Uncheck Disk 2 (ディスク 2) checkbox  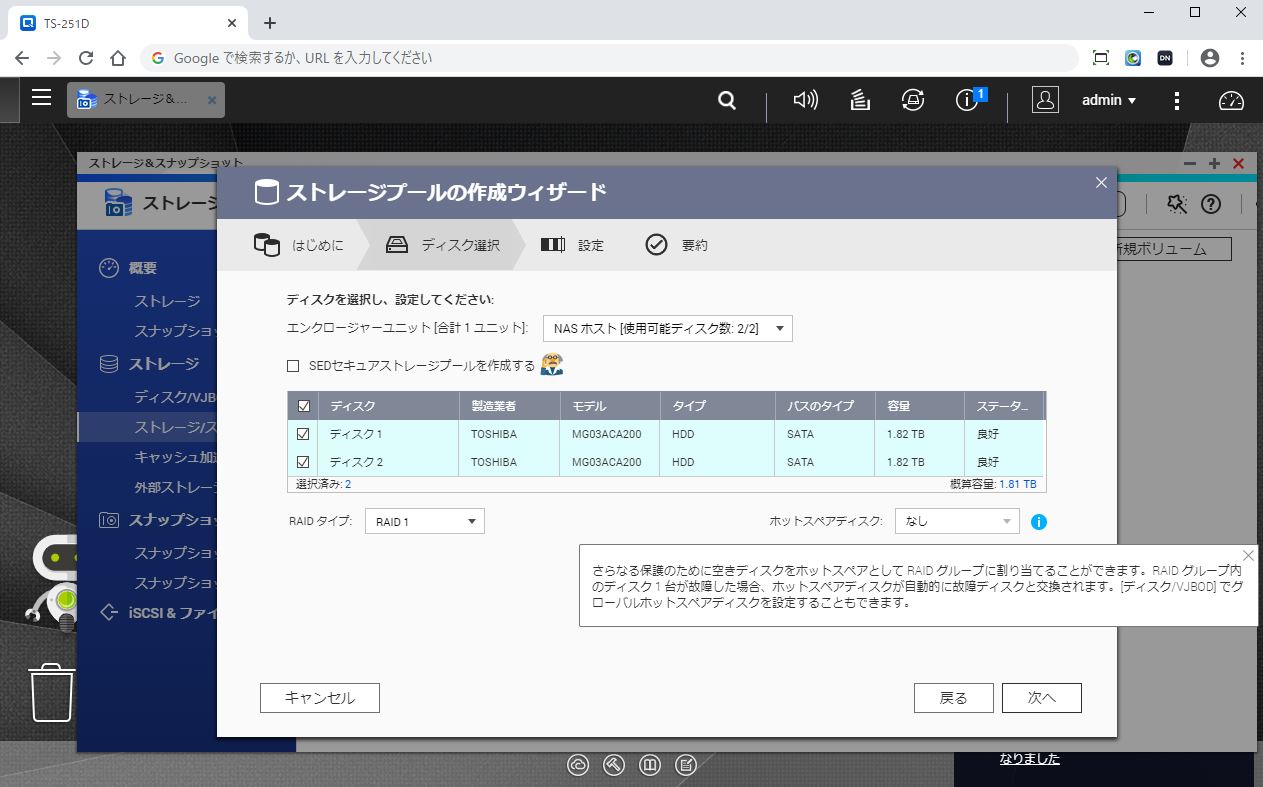click(x=303, y=462)
